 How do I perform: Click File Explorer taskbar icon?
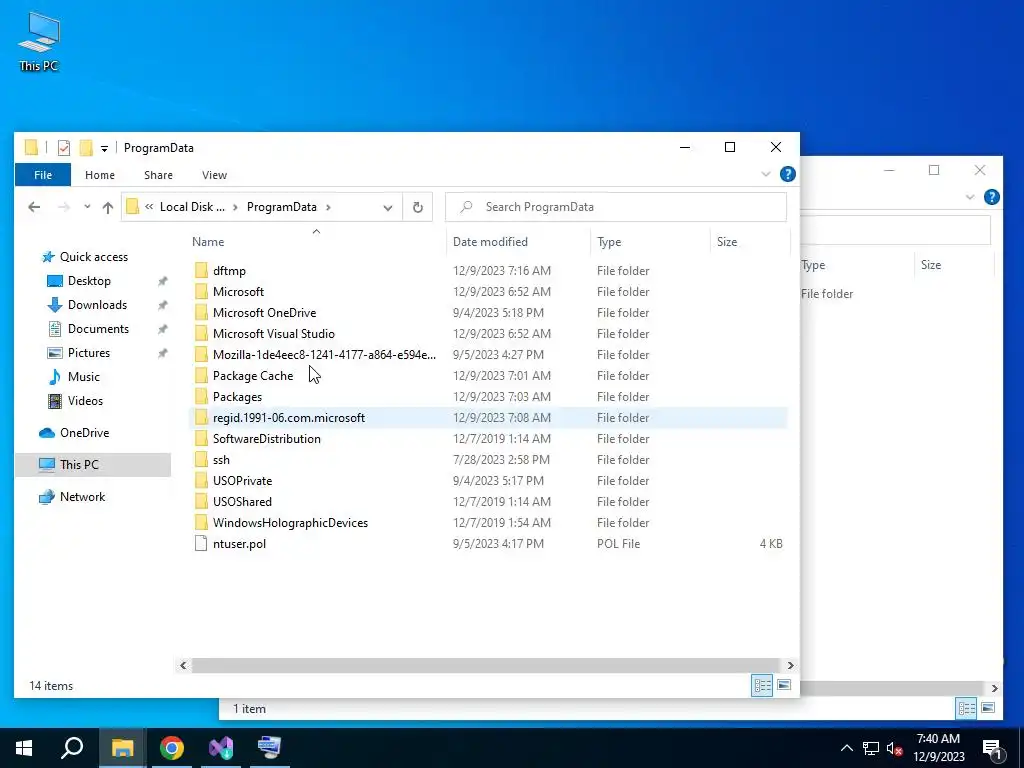(x=122, y=748)
